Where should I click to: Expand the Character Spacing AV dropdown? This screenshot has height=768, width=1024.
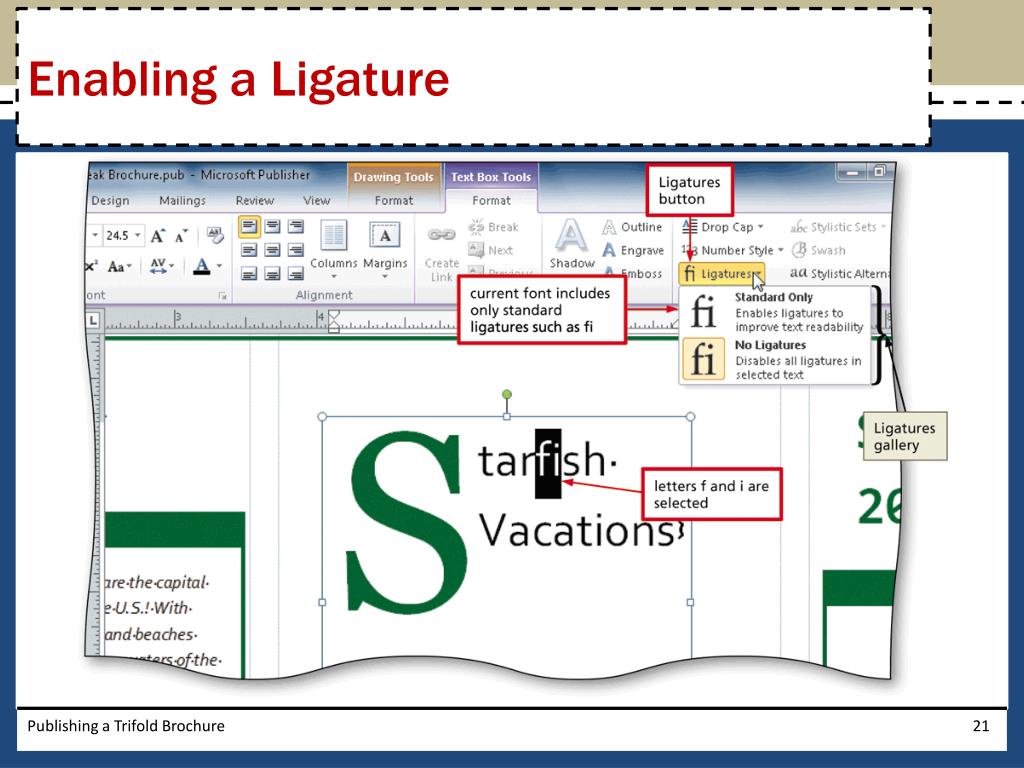tap(162, 266)
